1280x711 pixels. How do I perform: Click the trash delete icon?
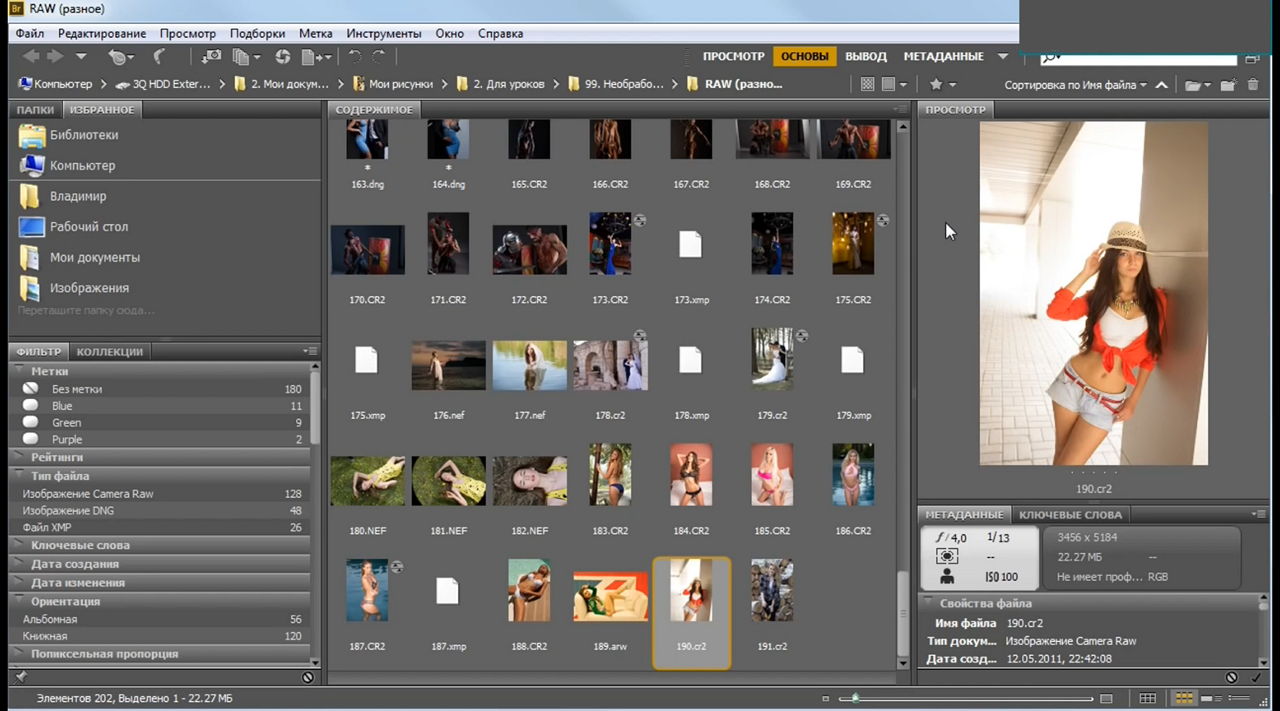pos(1253,85)
